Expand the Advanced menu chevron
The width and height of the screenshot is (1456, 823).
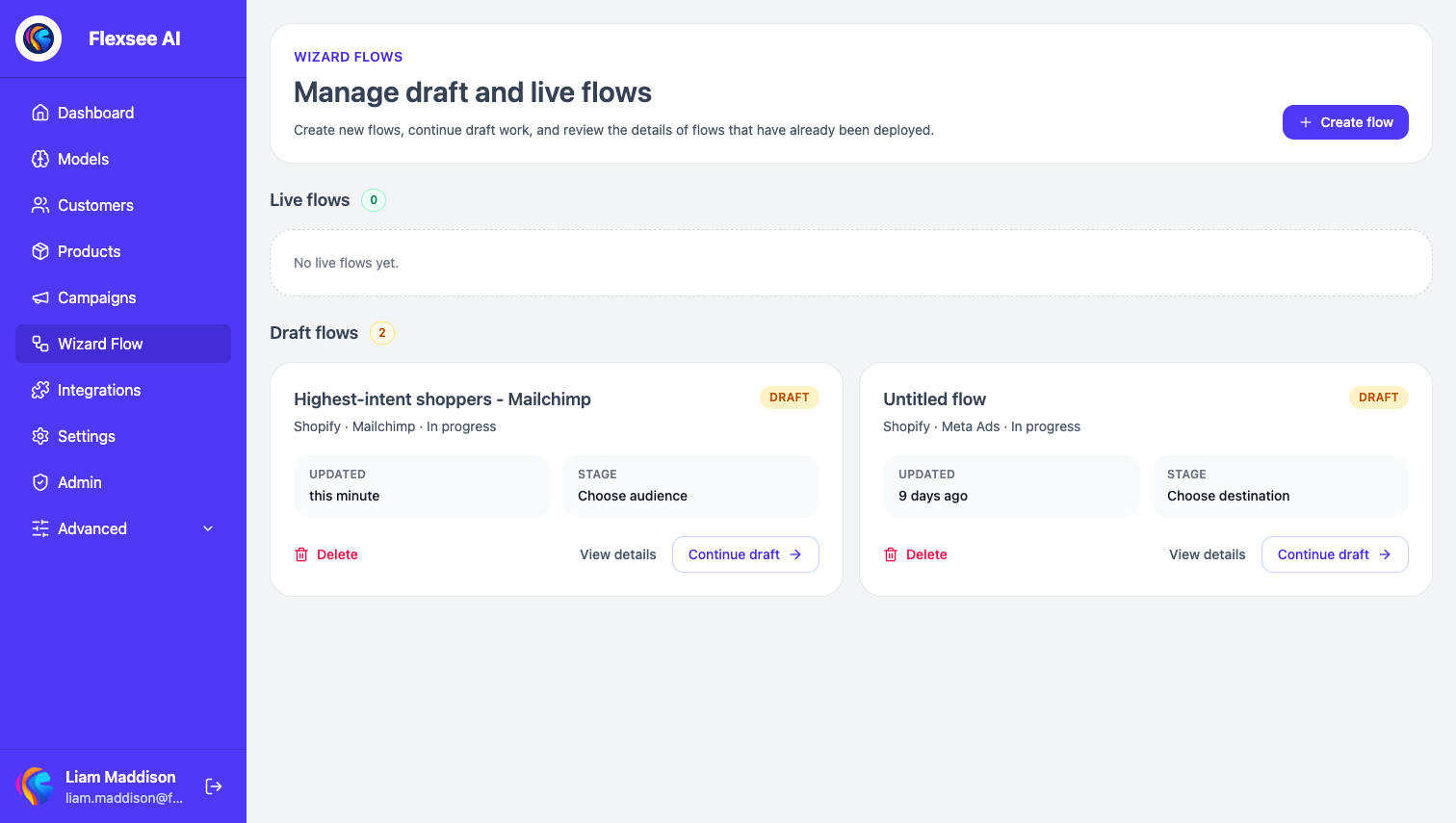(208, 528)
